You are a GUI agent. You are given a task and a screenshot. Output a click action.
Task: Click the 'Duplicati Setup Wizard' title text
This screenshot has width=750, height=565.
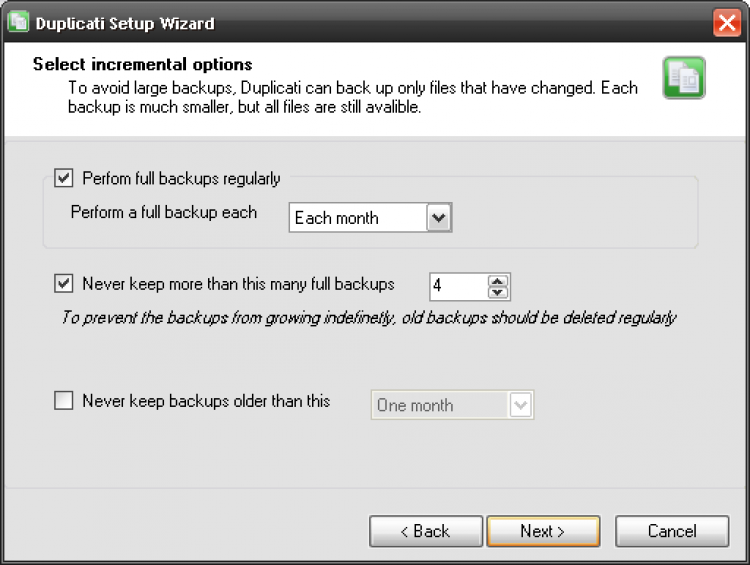(x=125, y=23)
